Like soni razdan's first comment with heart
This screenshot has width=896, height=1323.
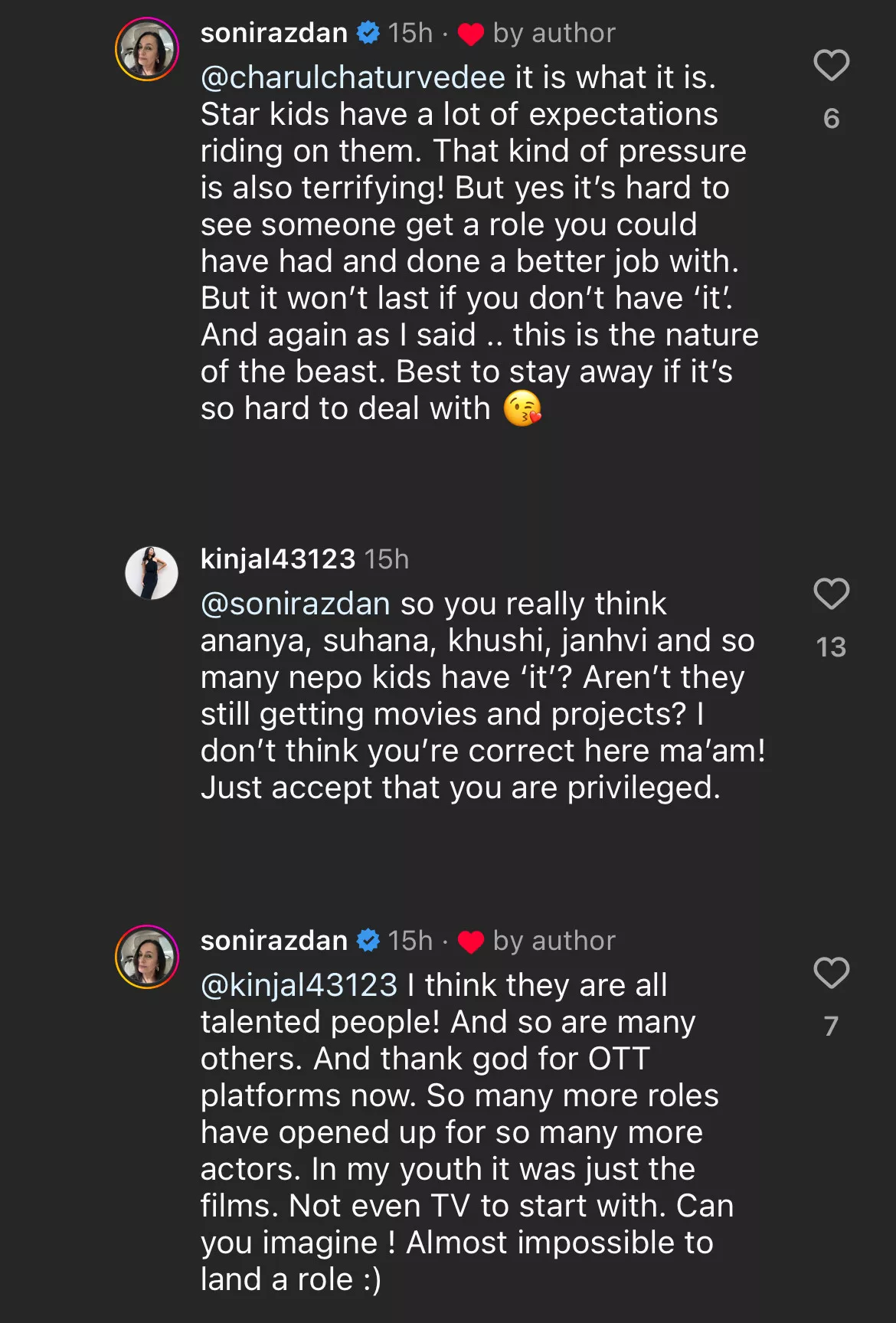(831, 65)
